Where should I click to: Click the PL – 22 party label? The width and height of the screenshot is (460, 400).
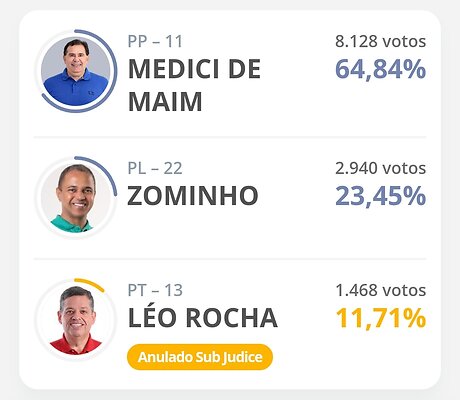(x=155, y=168)
